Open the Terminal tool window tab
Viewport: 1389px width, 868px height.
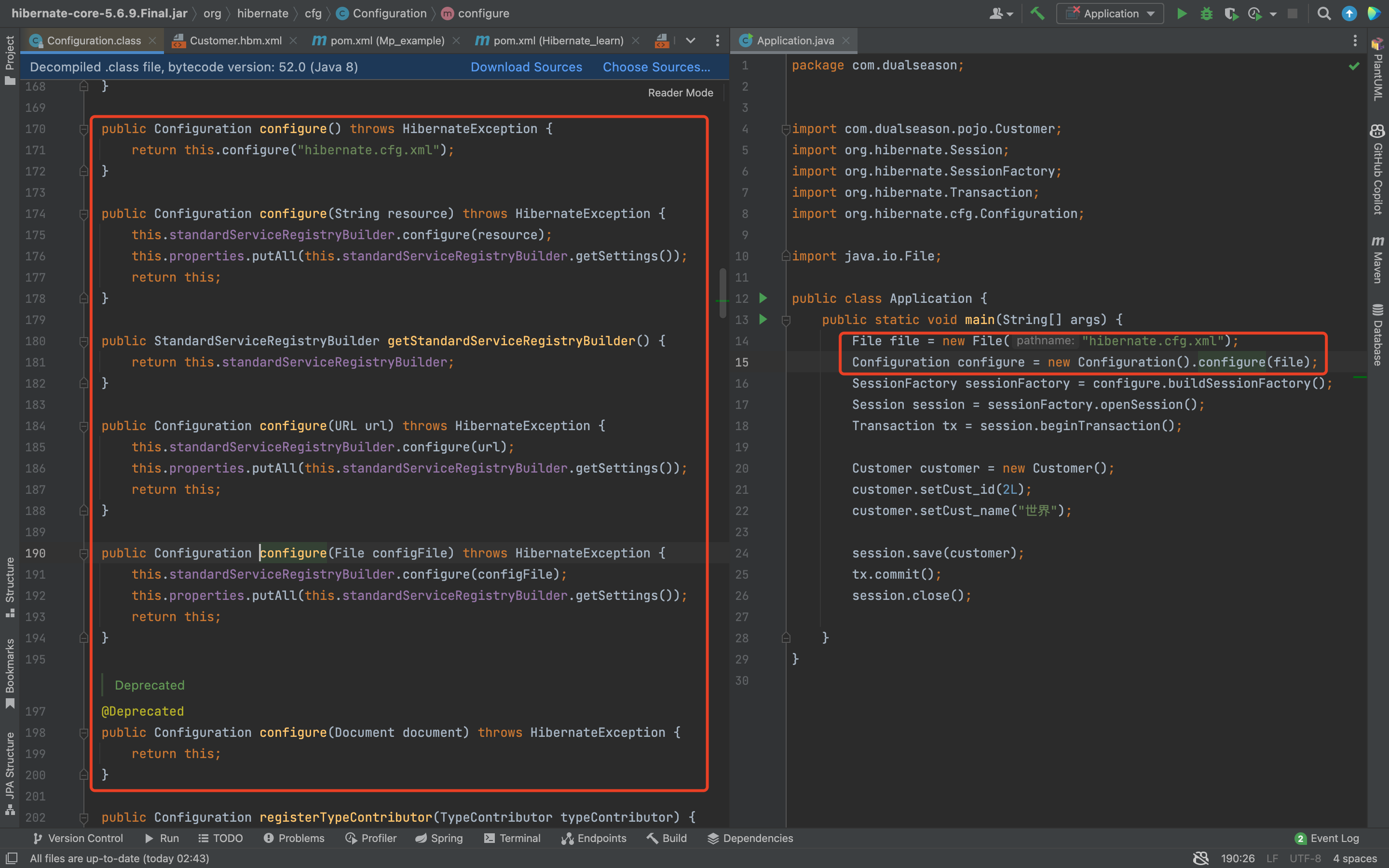(512, 838)
